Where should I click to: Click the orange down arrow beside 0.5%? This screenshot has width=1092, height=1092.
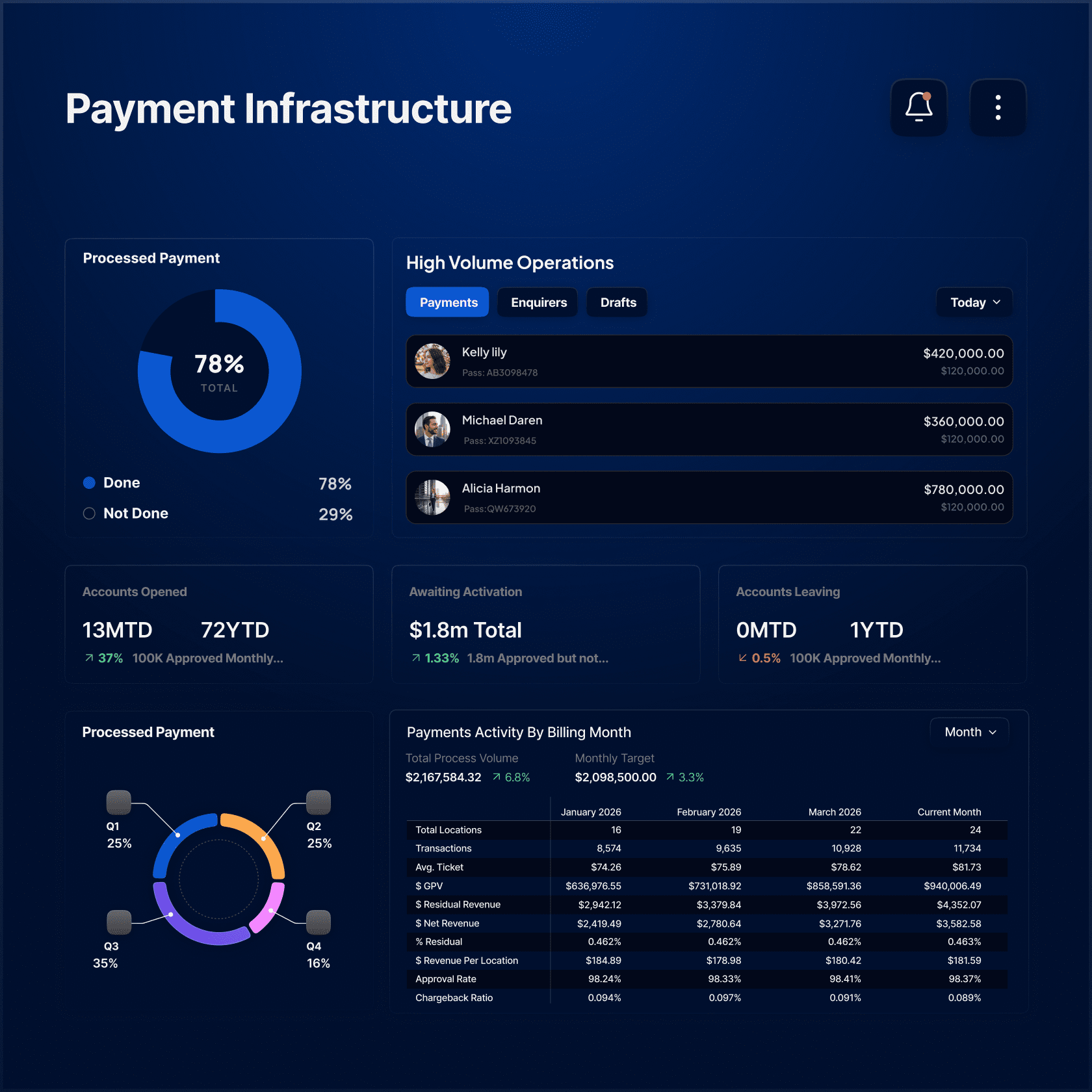click(743, 658)
